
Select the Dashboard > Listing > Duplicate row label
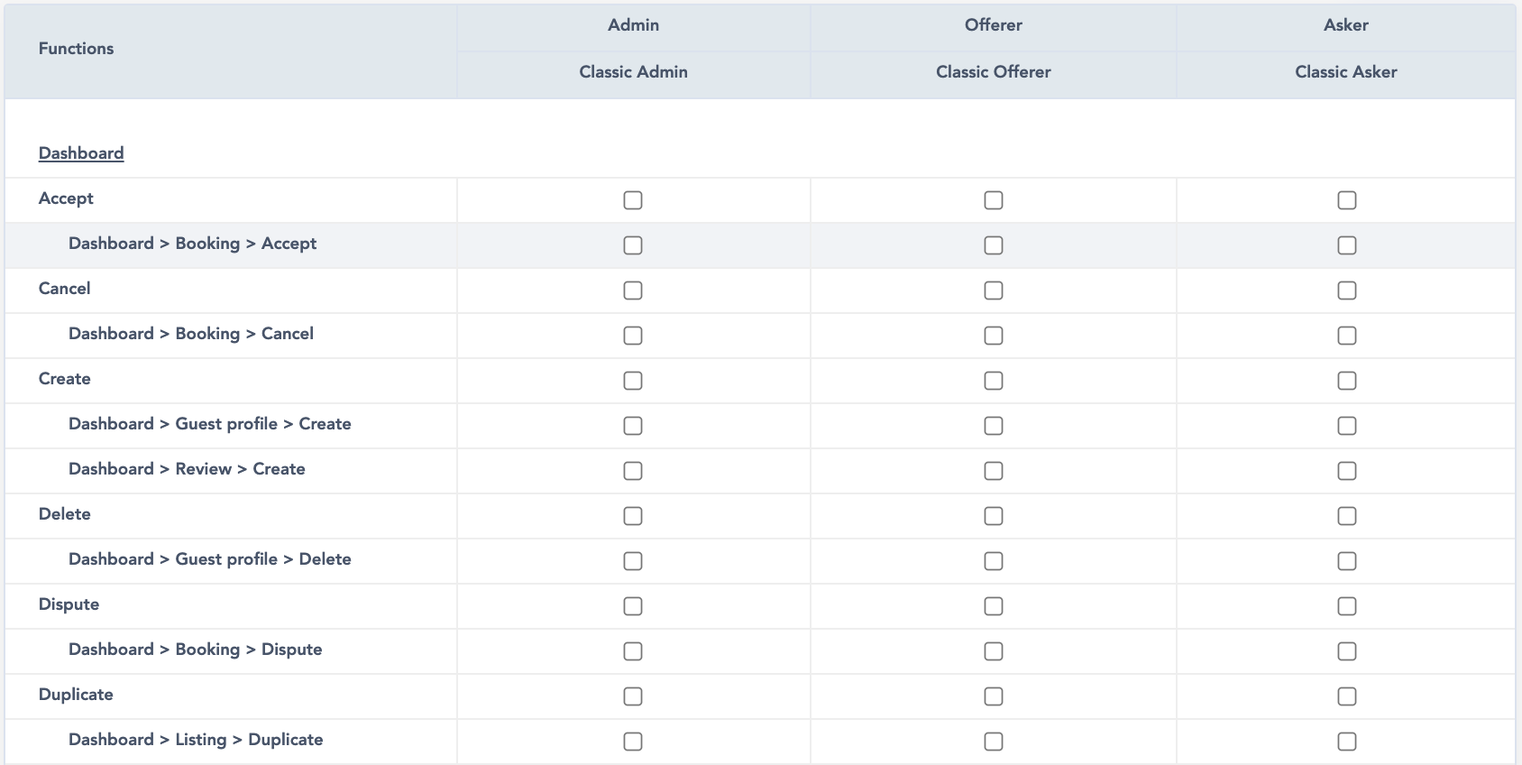196,740
